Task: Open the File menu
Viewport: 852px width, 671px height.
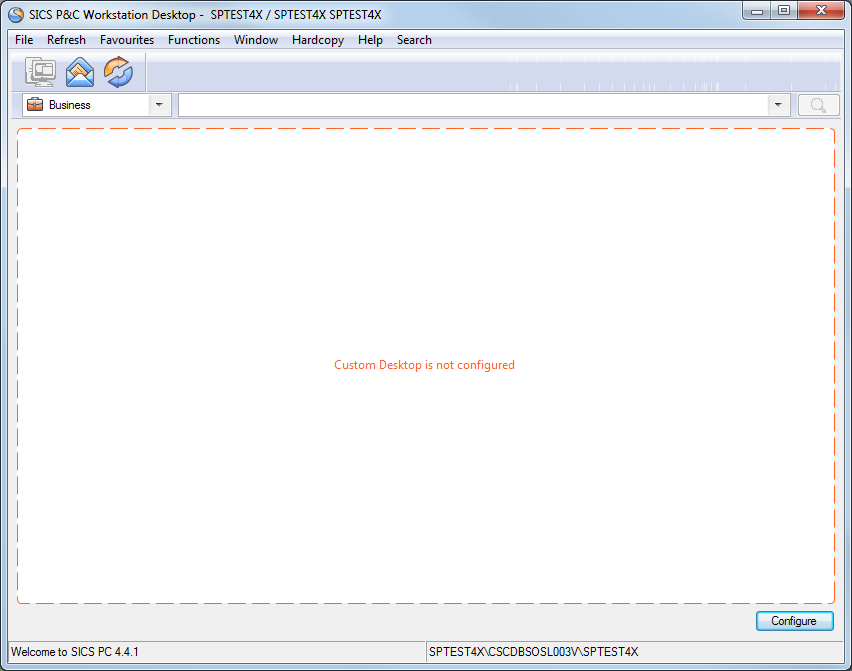Action: pyautogui.click(x=23, y=40)
